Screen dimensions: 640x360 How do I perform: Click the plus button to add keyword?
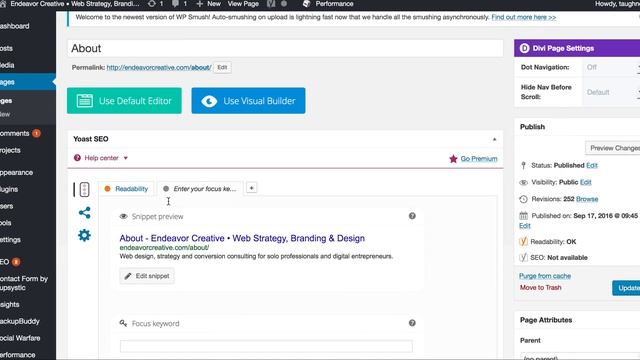click(251, 188)
